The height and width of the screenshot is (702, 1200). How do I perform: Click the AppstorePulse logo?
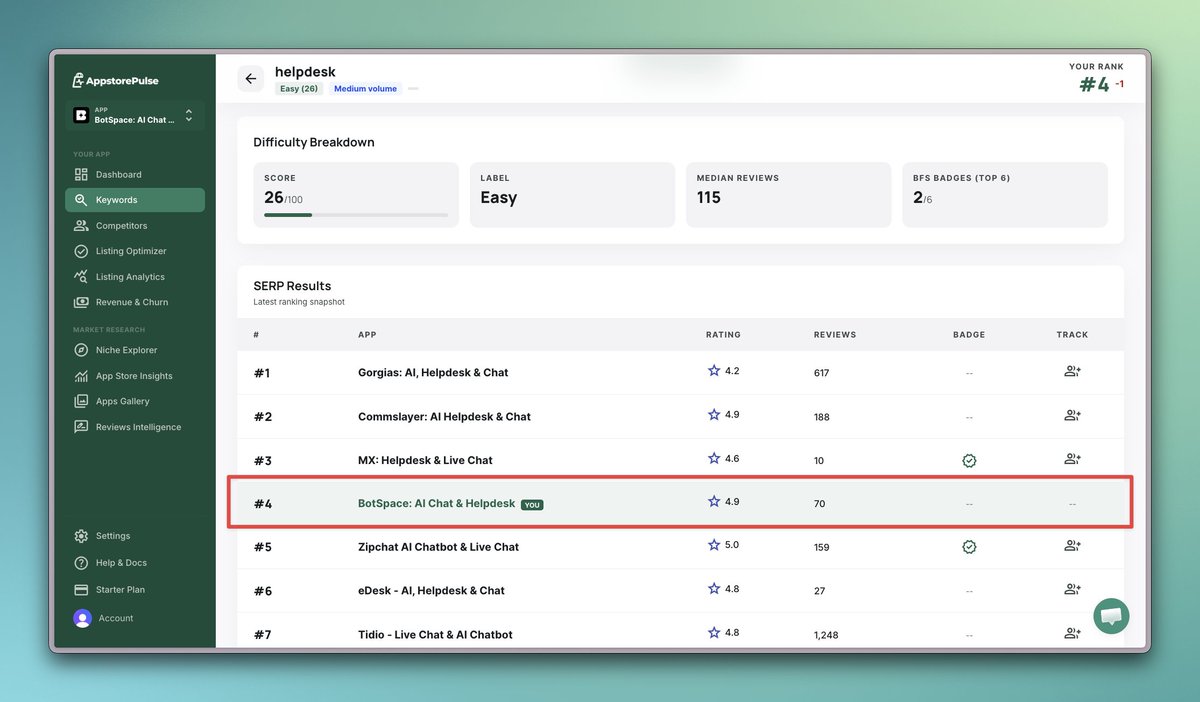(115, 80)
